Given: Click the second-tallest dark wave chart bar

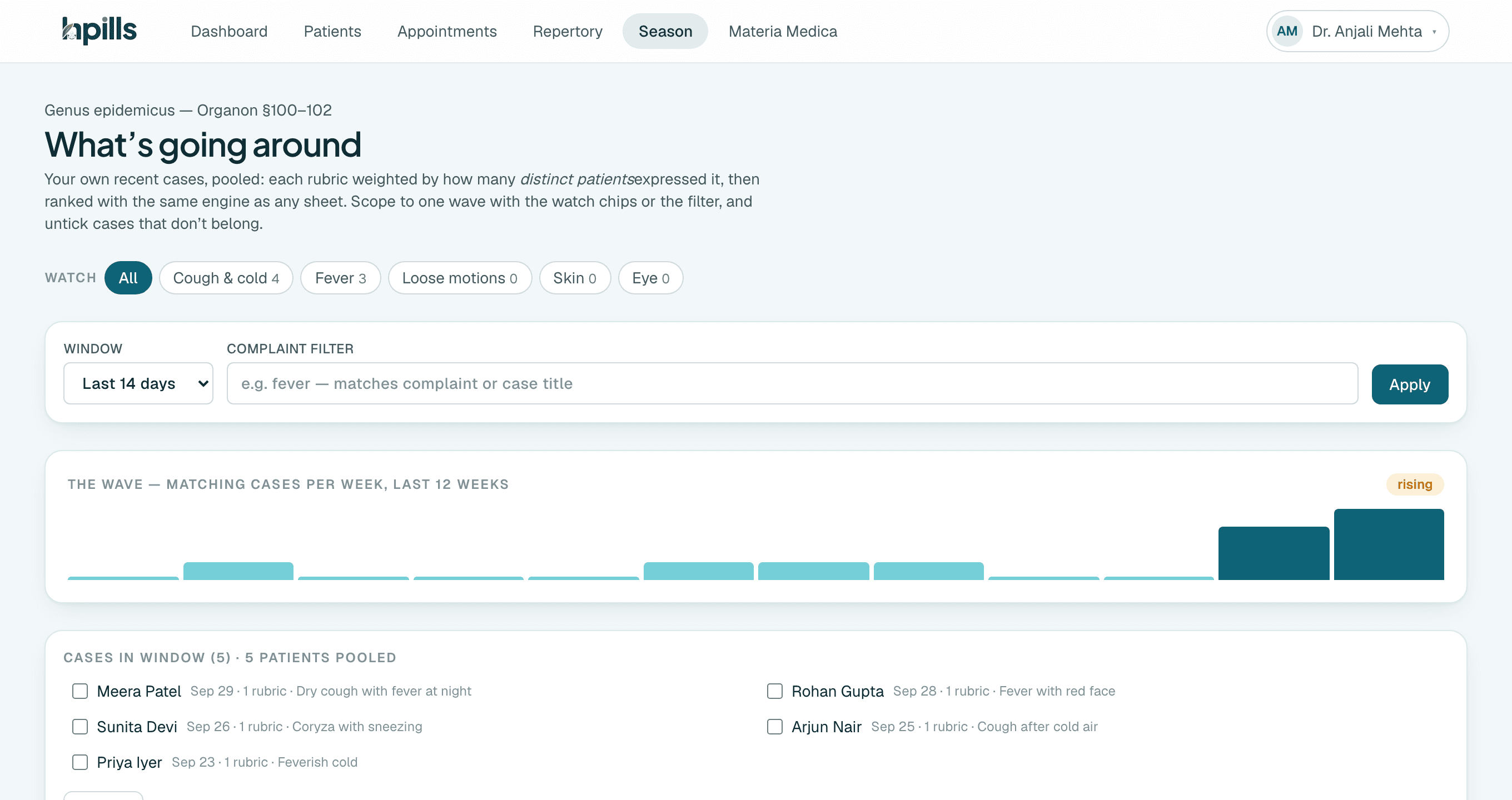Looking at the screenshot, I should [x=1274, y=553].
